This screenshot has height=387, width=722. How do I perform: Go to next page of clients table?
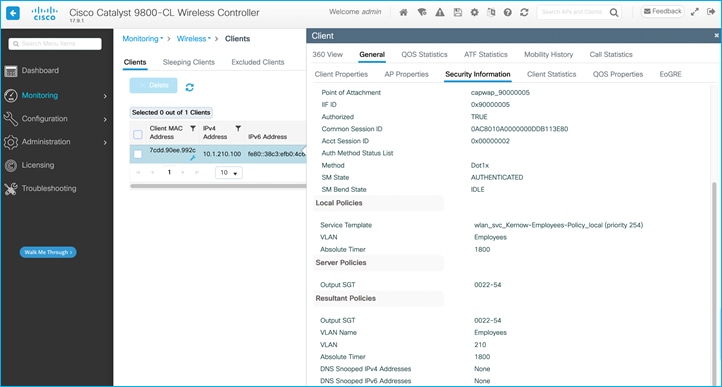coord(183,172)
